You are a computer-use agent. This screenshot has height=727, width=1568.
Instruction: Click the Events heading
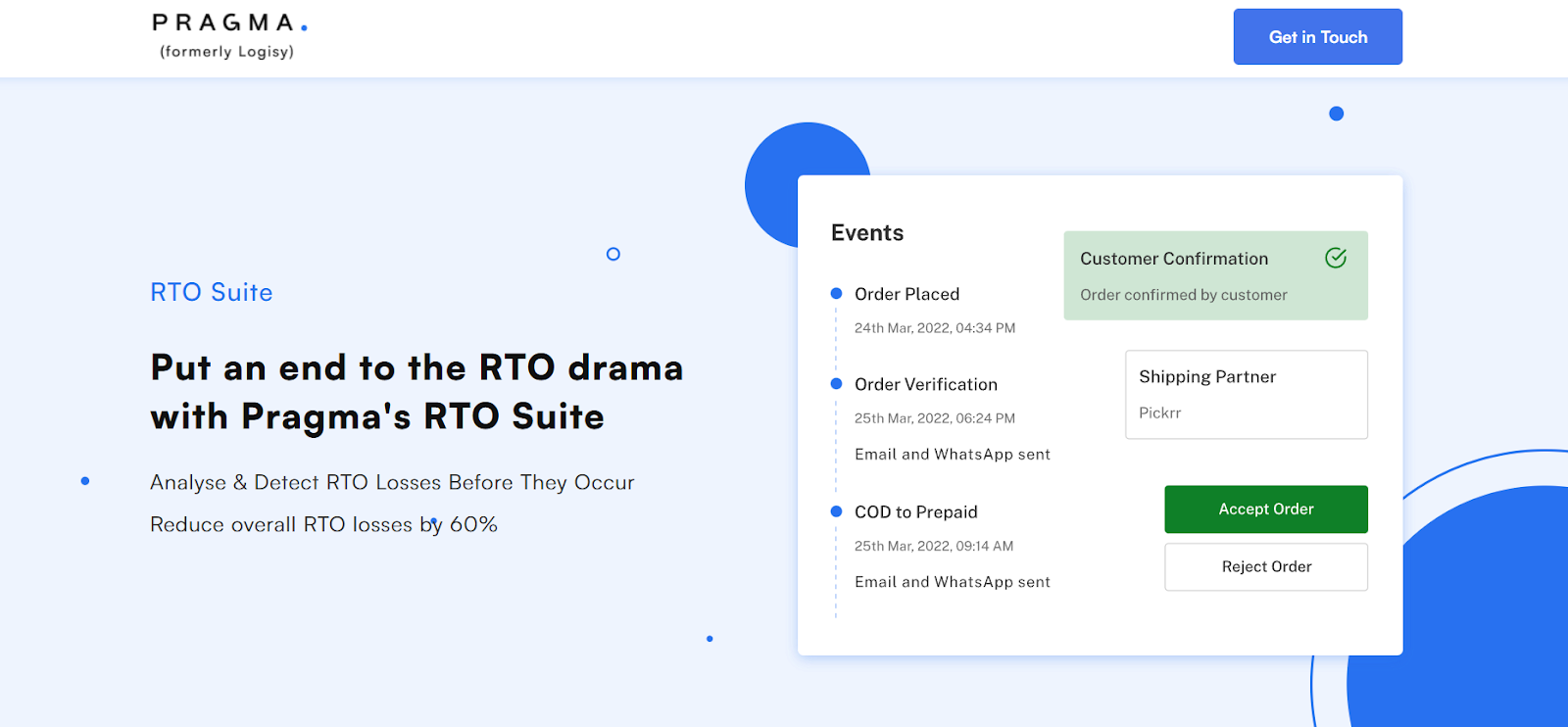[867, 233]
